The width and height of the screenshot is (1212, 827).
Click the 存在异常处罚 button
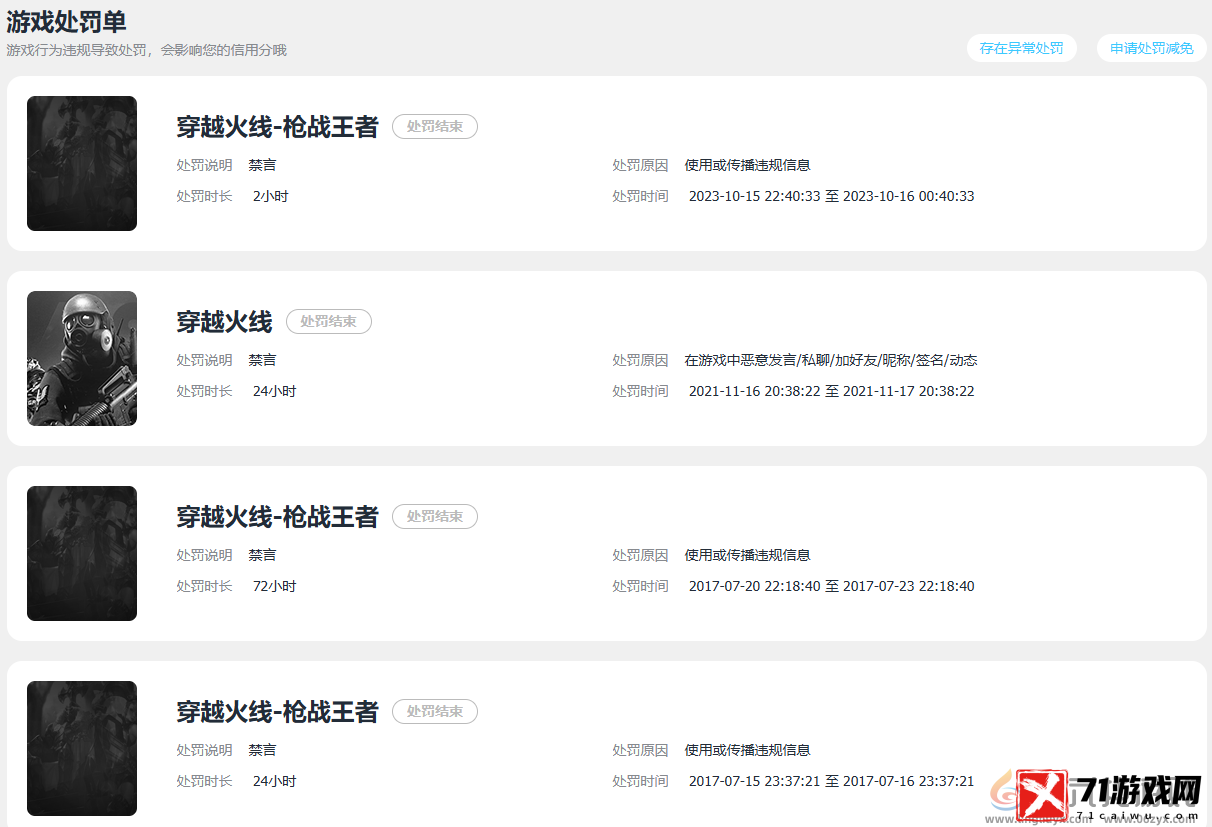point(1021,48)
